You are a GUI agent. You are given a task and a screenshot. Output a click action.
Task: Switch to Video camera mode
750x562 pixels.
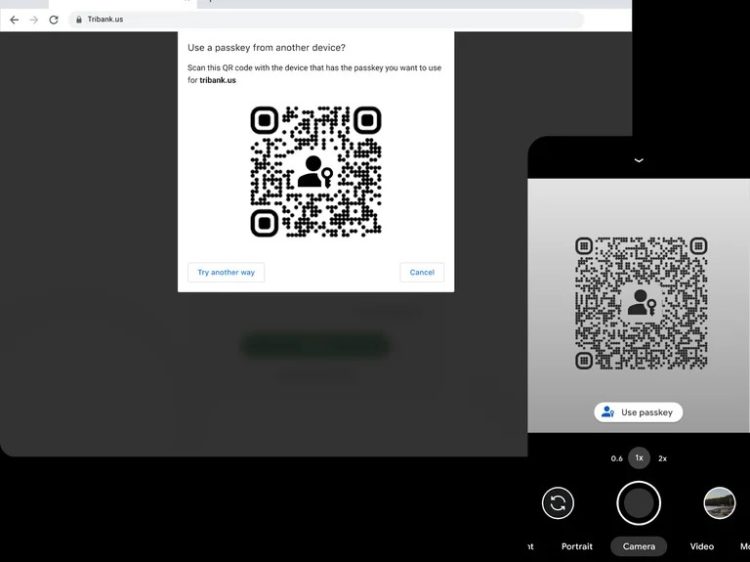(x=702, y=546)
